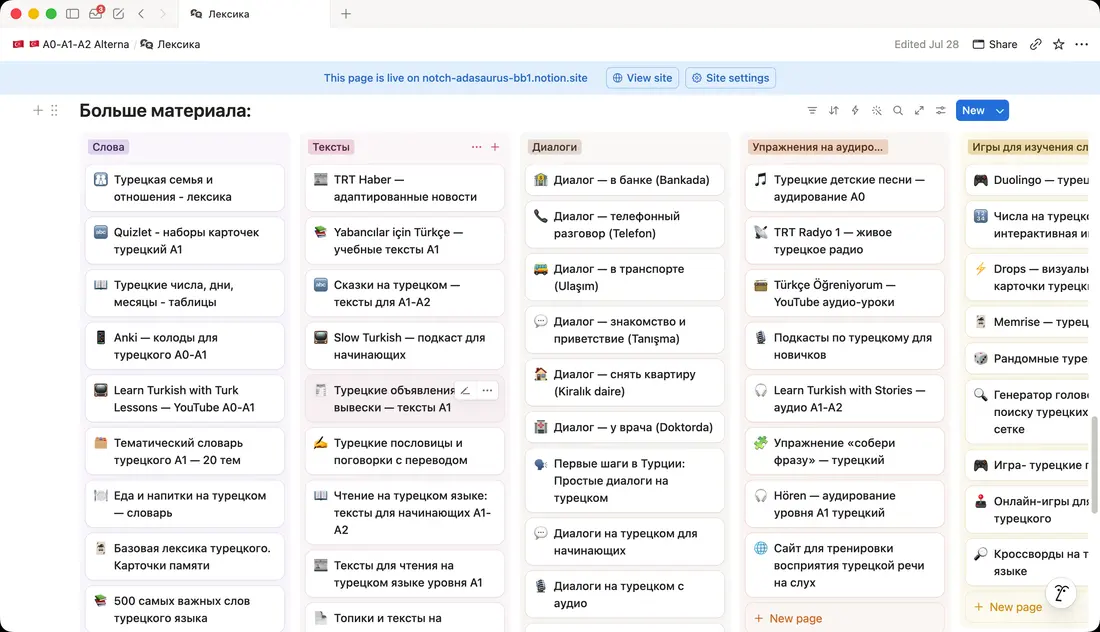Copy page link icon in top bar
Viewport: 1100px width, 632px height.
click(x=1035, y=44)
